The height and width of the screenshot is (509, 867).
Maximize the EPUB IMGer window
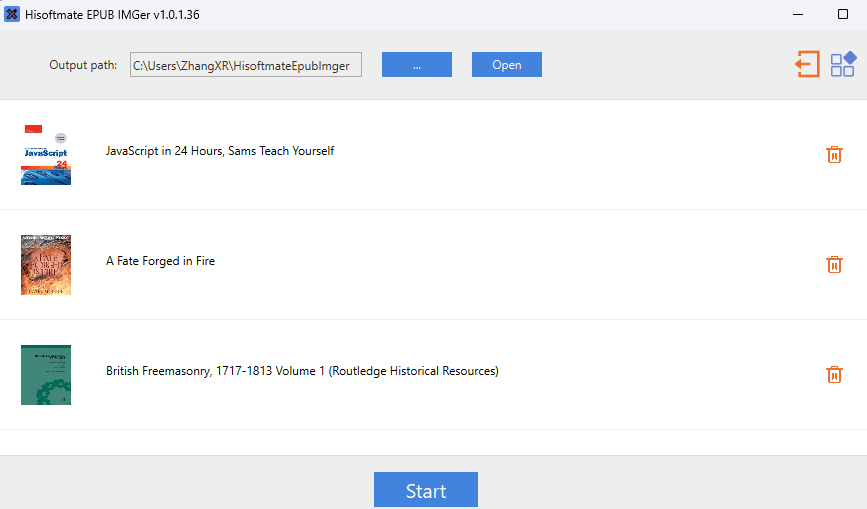[x=843, y=14]
